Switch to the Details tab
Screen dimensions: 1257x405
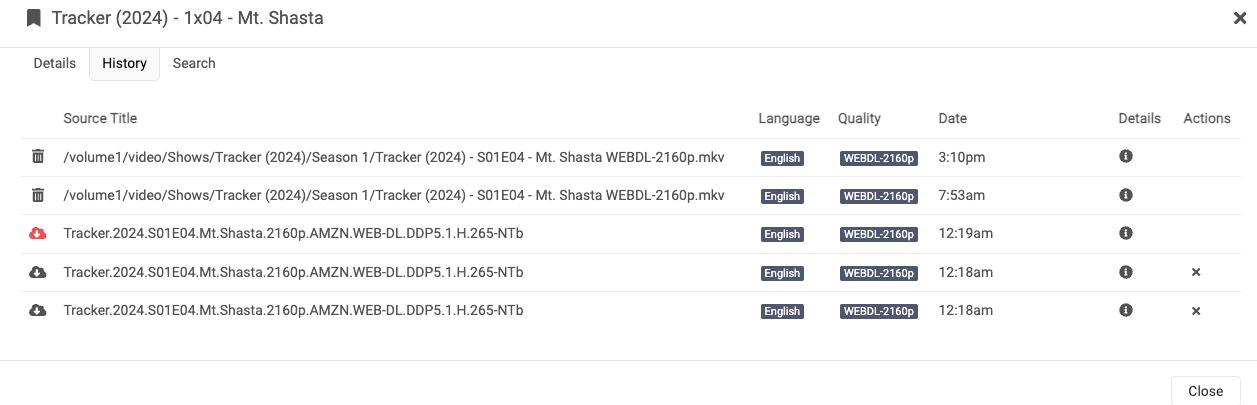coord(55,63)
